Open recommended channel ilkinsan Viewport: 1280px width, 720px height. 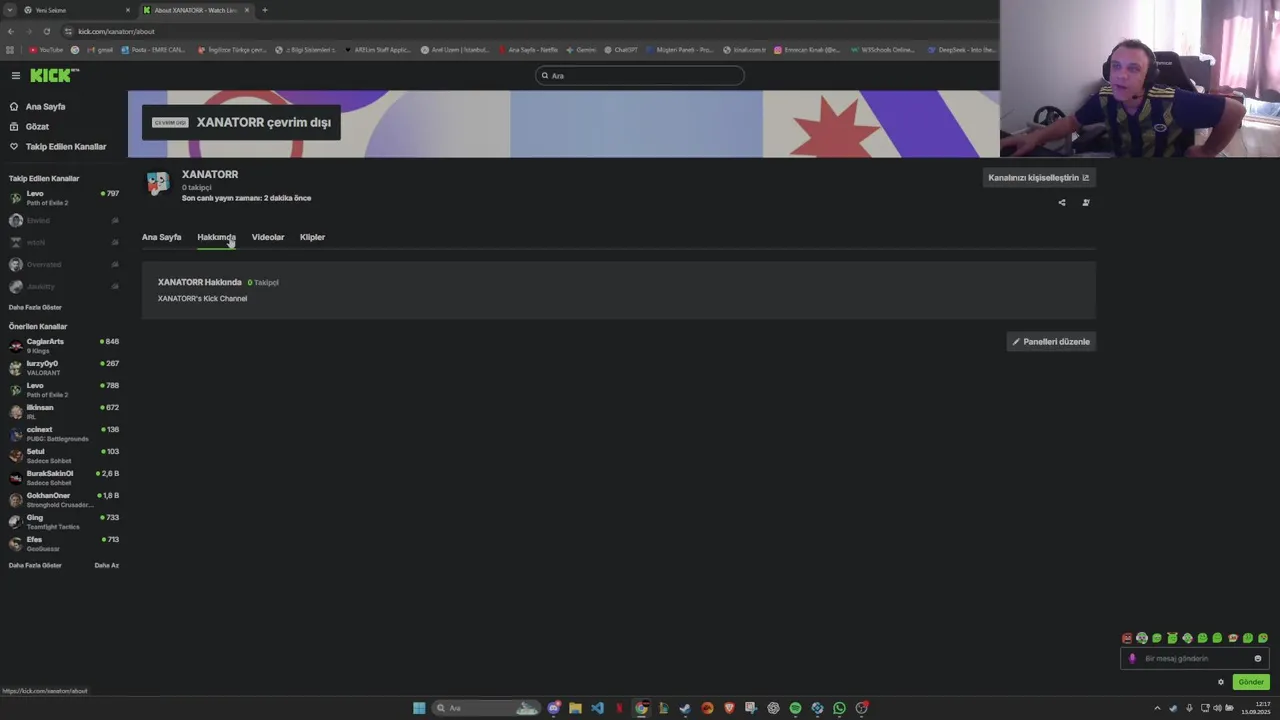63,412
